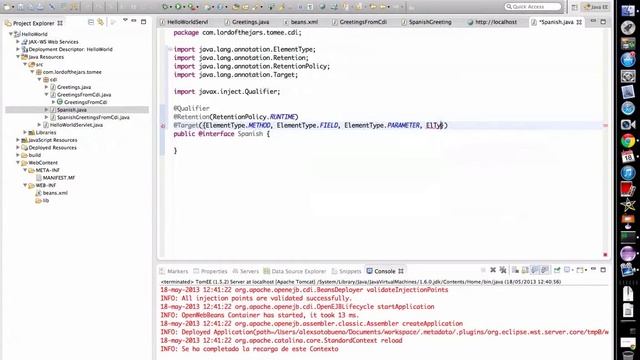
Task: Expand JAX-WS Web Services node
Action: click(x=18, y=42)
